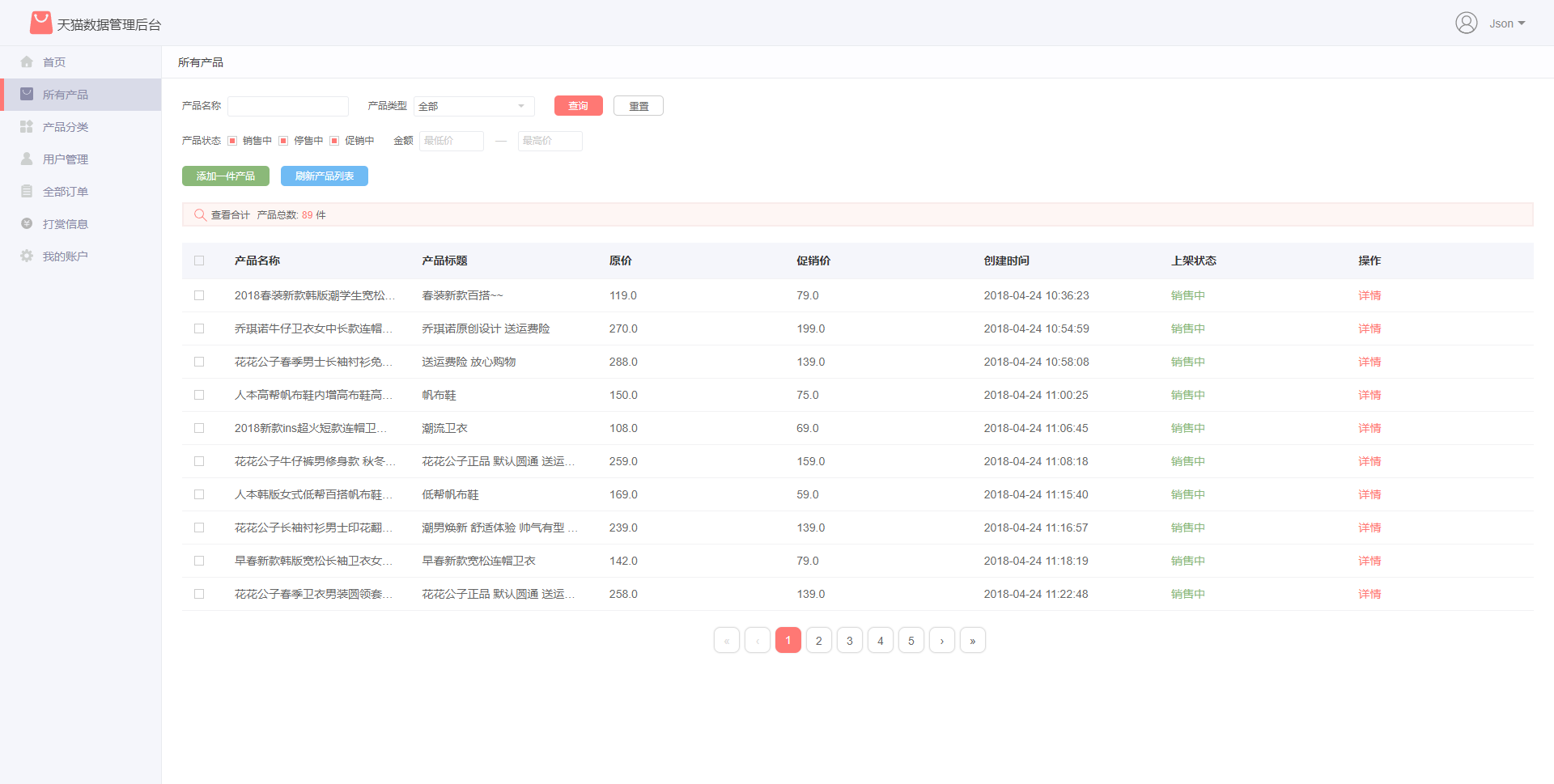1554x784 pixels.
Task: Focus the 产品名称 input field
Action: [288, 106]
